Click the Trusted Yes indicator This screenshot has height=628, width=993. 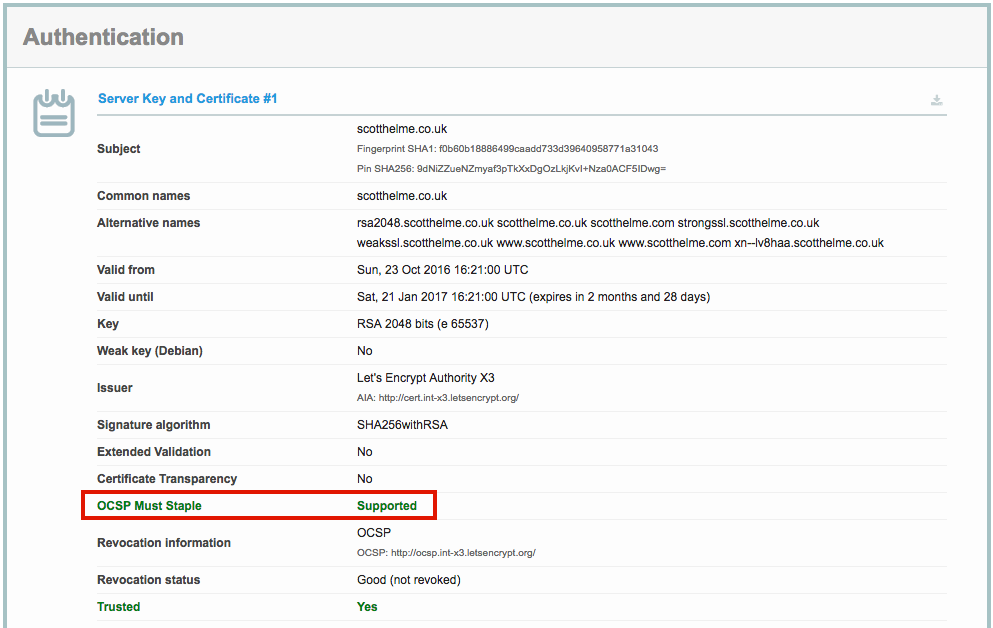[366, 606]
